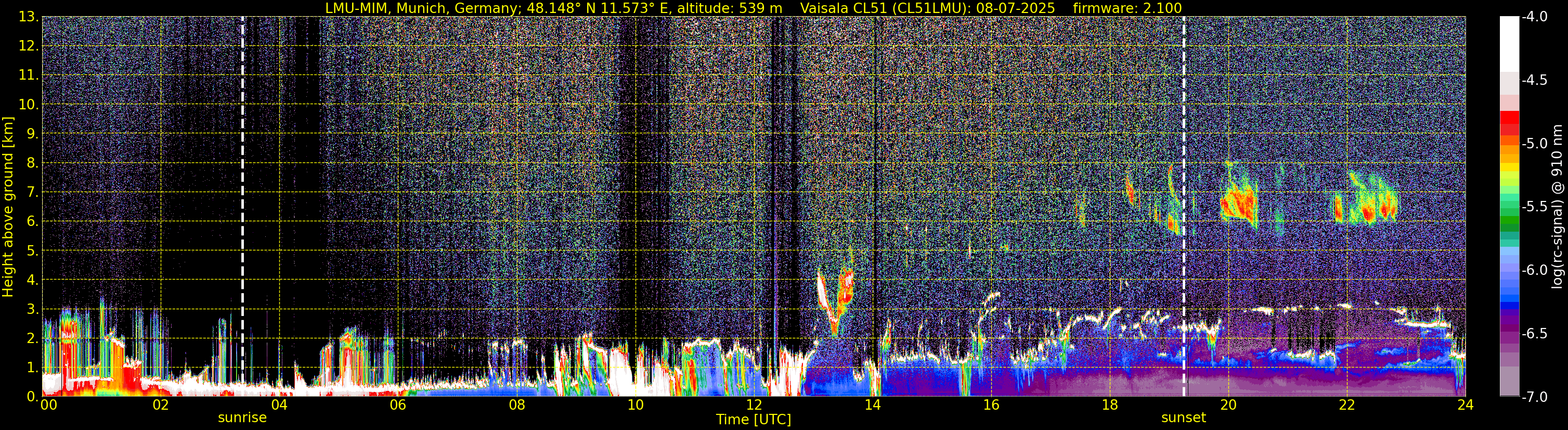The image size is (1568, 430).
Task: Click the 'sunrise' label below the axis
Action: pyautogui.click(x=242, y=418)
